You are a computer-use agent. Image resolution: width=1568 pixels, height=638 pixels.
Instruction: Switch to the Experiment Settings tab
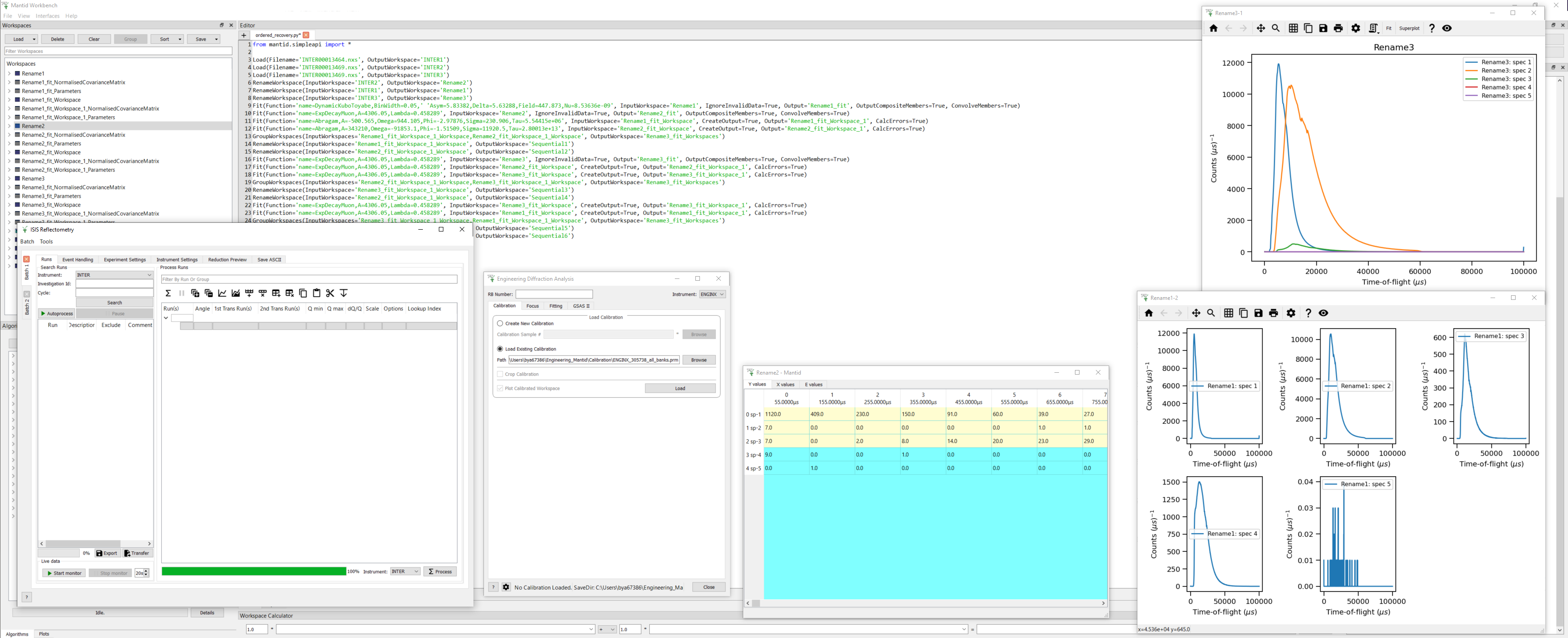(125, 259)
